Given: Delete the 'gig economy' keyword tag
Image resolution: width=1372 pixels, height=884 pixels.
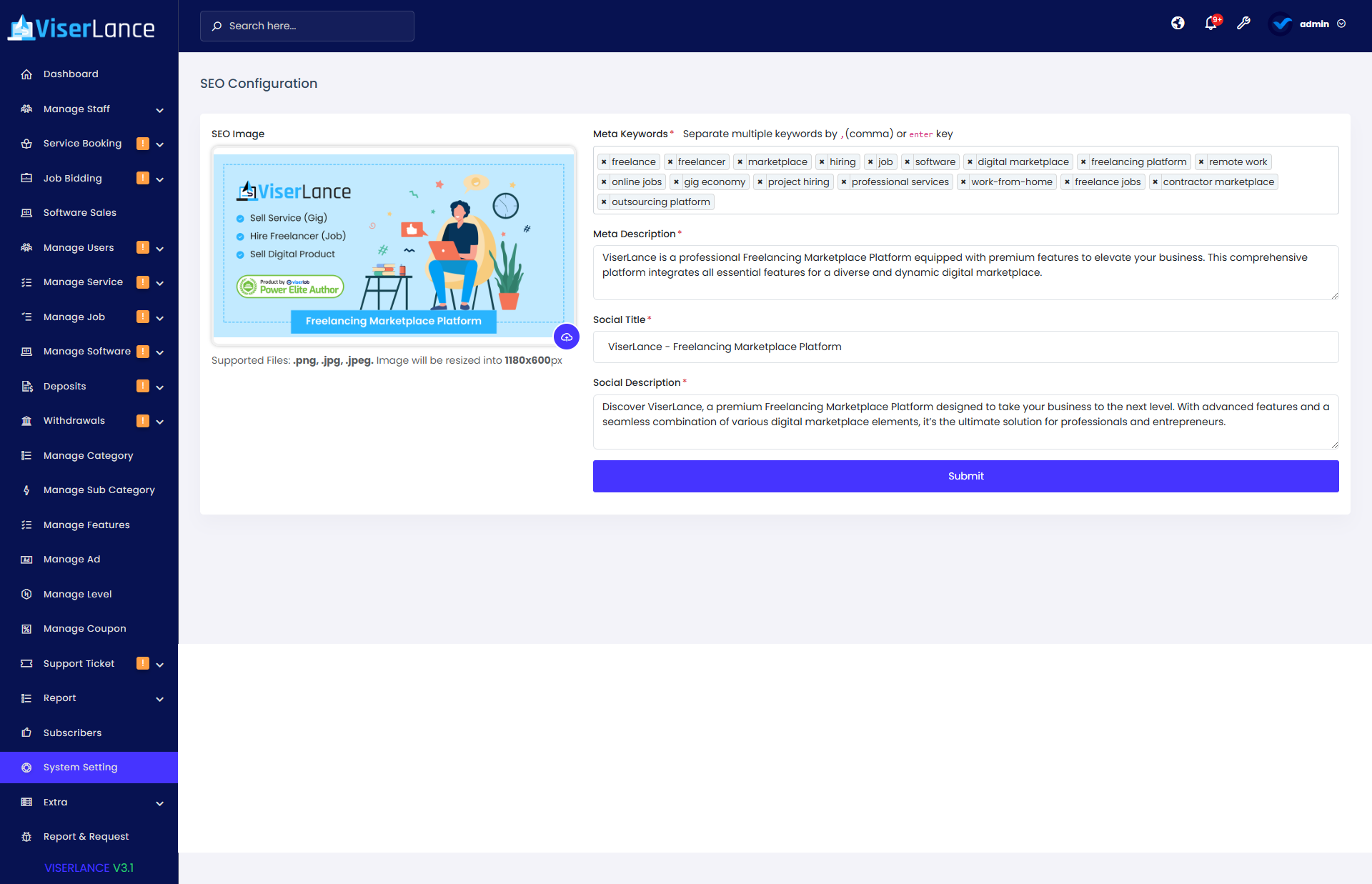Looking at the screenshot, I should coord(676,182).
